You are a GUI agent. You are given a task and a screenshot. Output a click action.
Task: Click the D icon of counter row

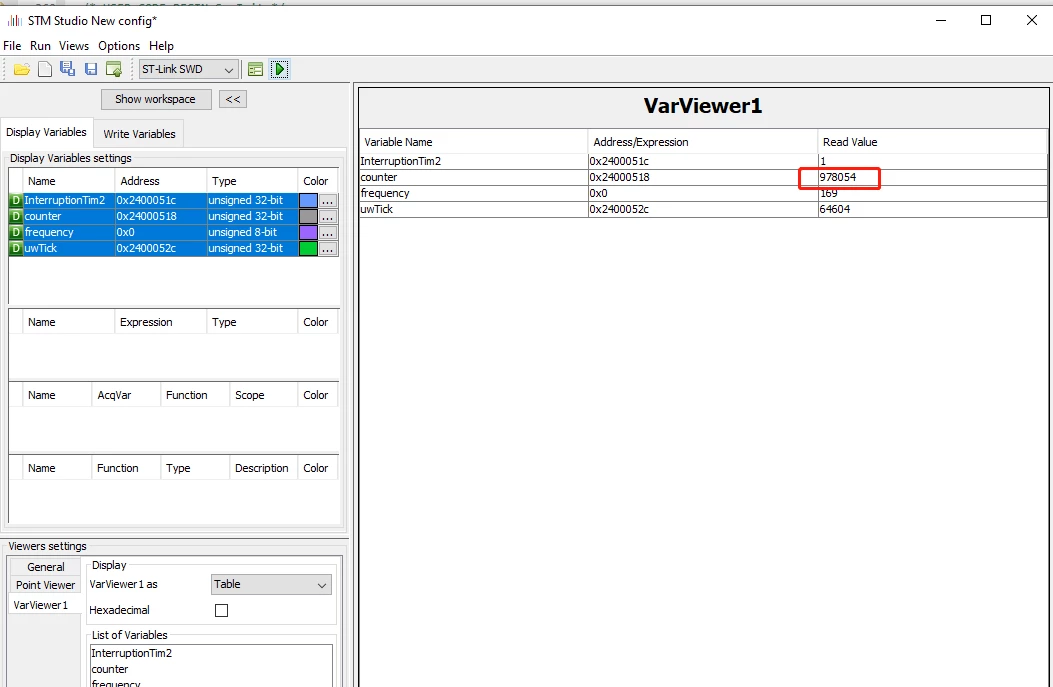(15, 216)
